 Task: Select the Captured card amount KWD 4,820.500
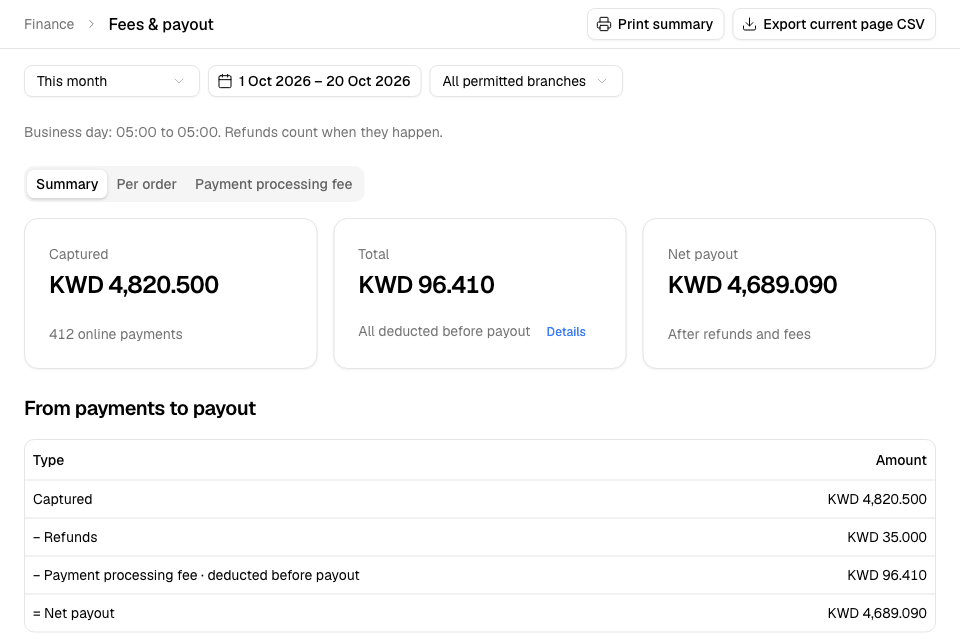point(134,285)
